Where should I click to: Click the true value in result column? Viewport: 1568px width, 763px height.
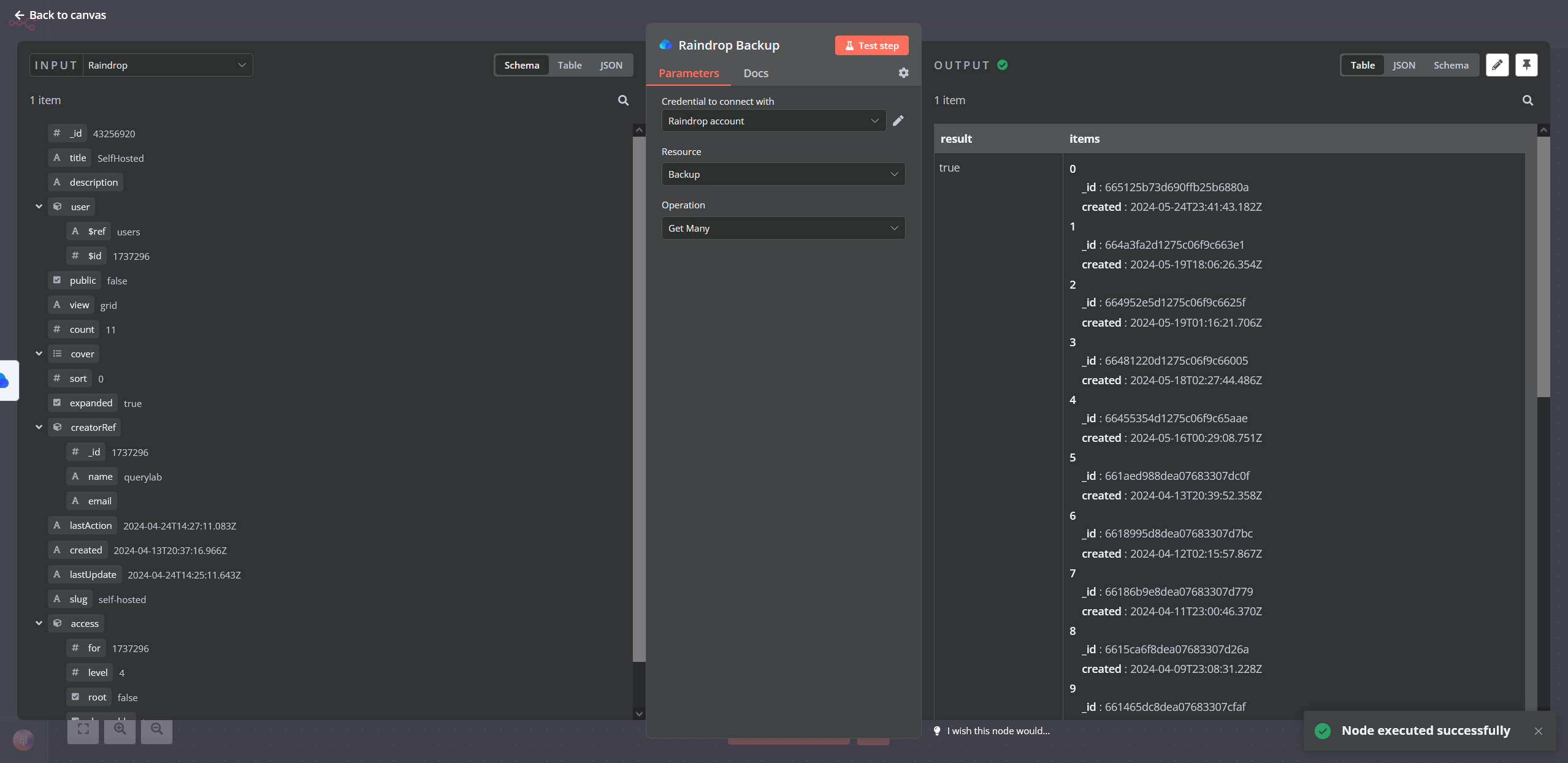coord(949,167)
